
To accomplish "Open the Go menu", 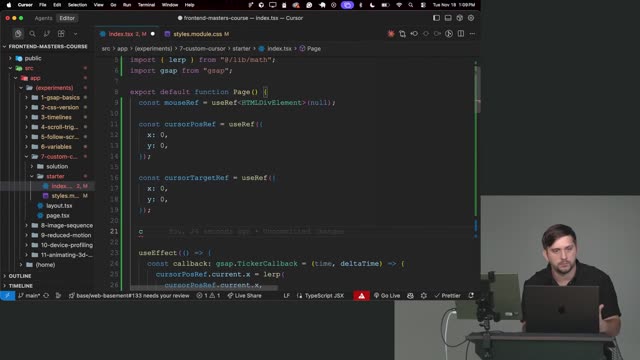I will pyautogui.click(x=113, y=5).
